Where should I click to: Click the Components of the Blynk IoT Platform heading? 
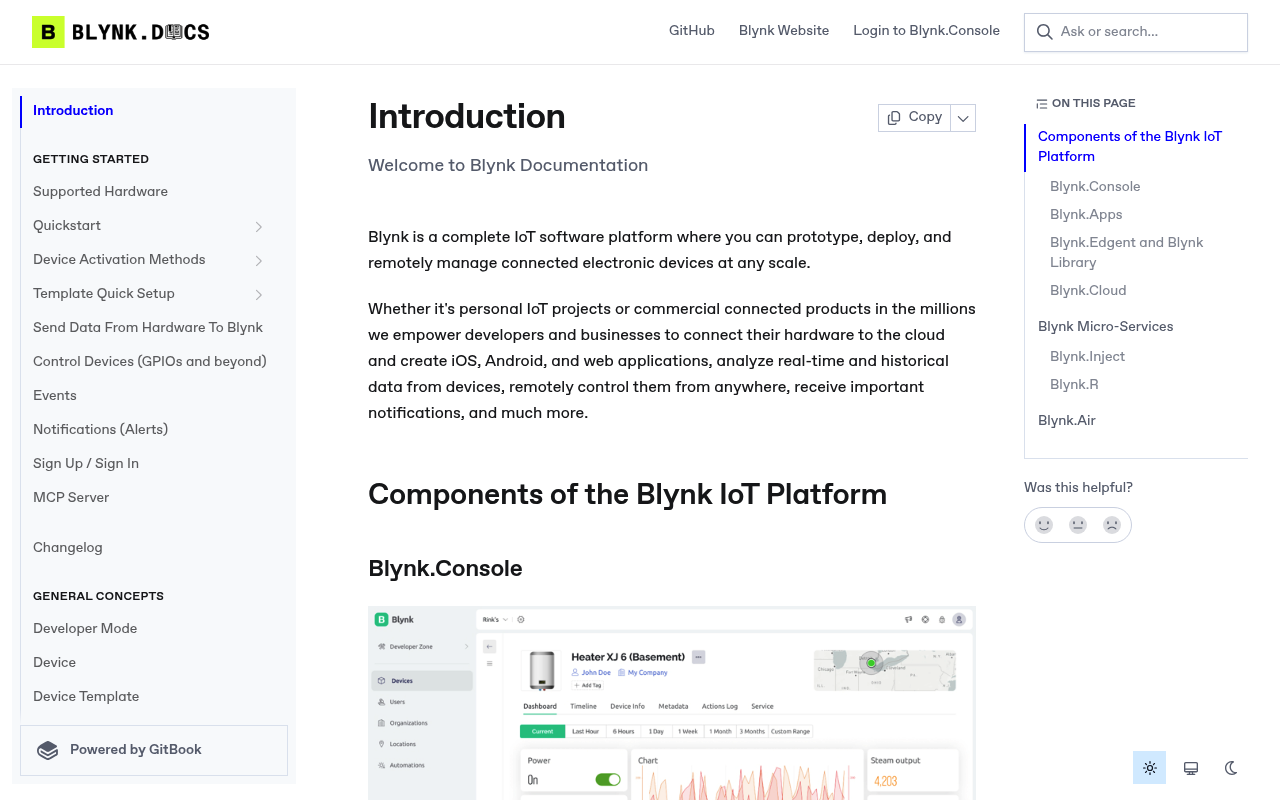coord(627,495)
